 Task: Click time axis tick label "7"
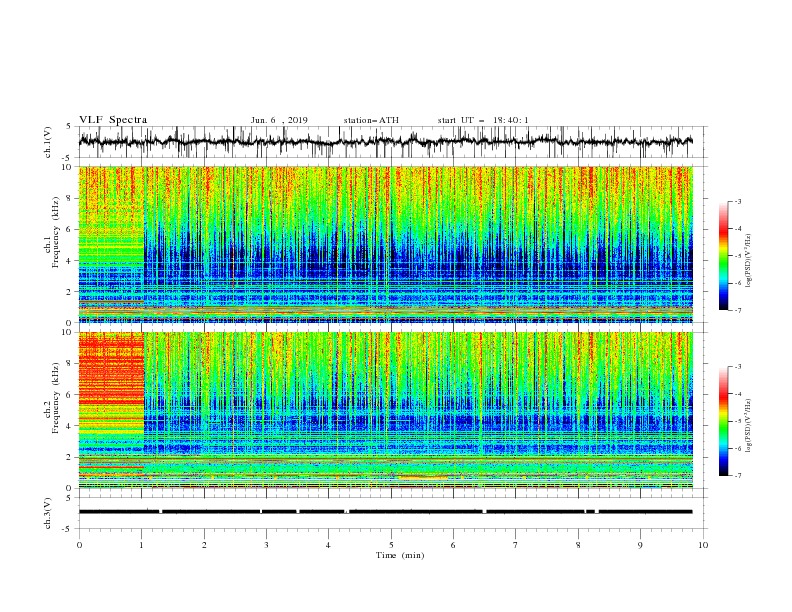click(516, 545)
